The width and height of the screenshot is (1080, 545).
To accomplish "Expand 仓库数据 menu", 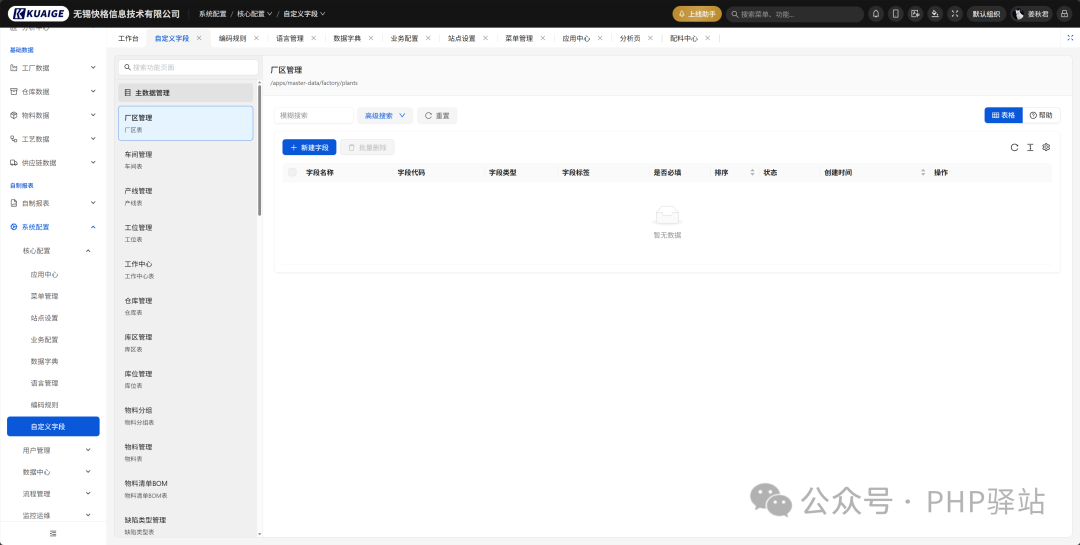I will (x=93, y=92).
